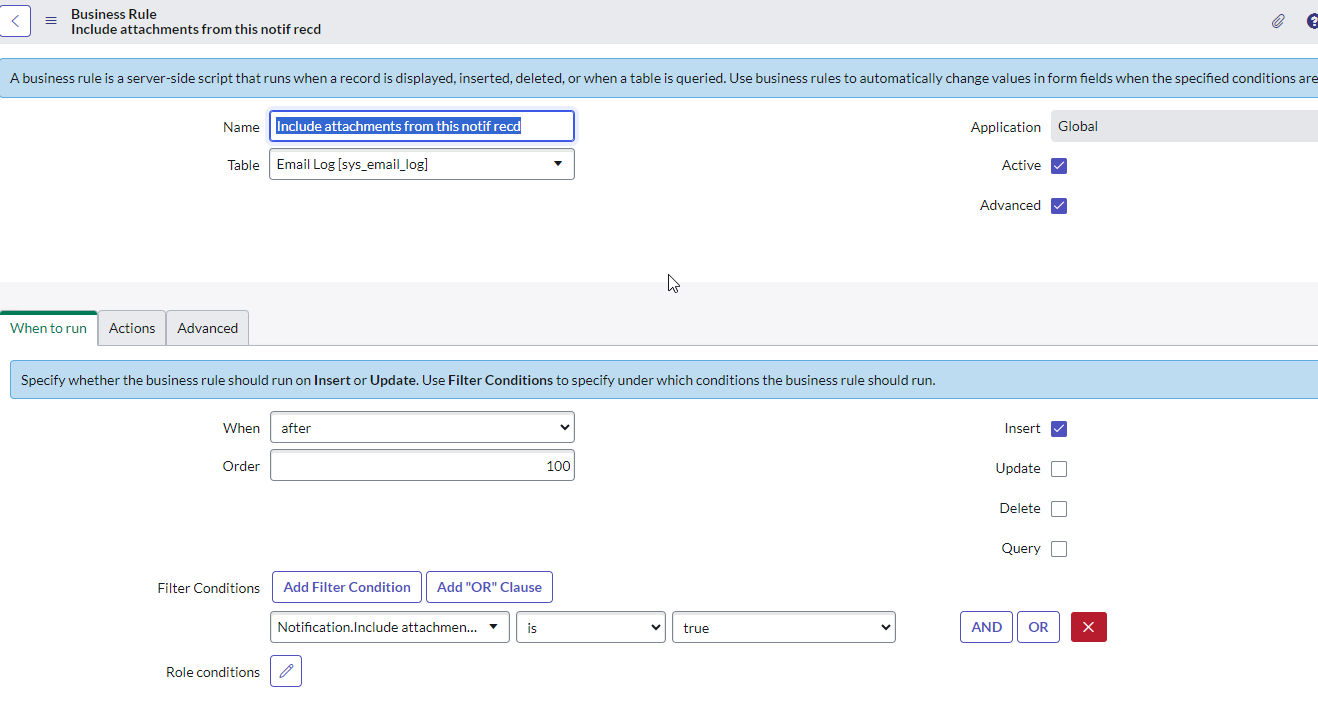1318x715 pixels.
Task: Open the filter operator 'is' dropdown
Action: point(590,628)
